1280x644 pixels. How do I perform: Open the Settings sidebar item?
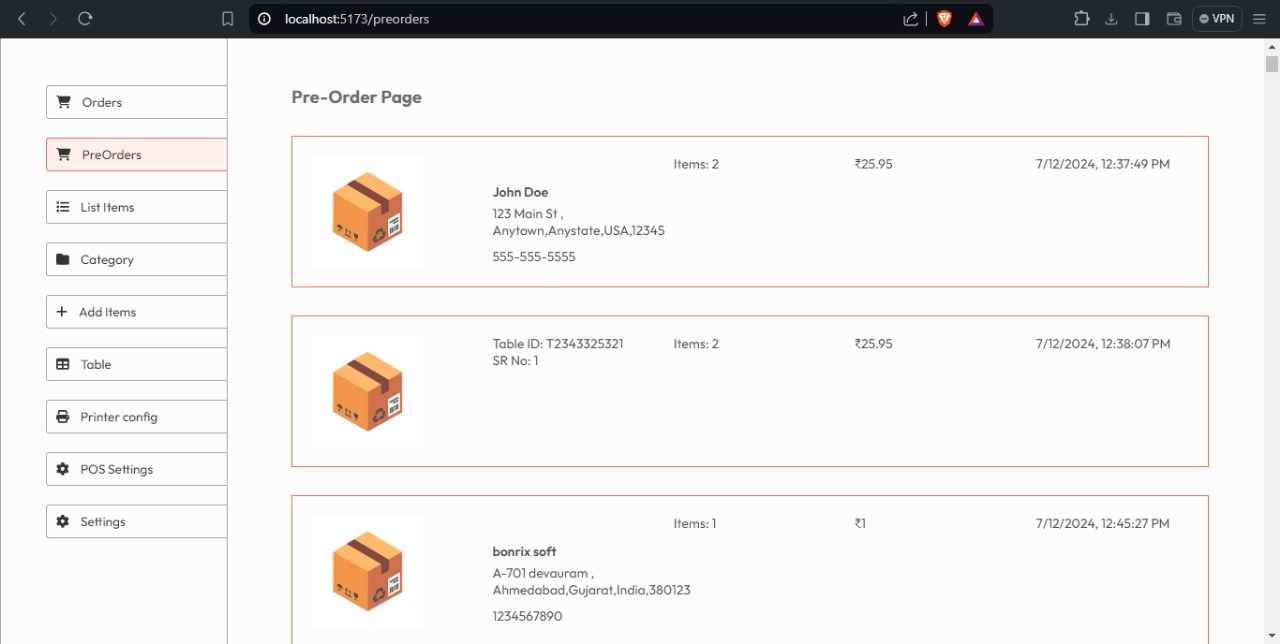[137, 522]
